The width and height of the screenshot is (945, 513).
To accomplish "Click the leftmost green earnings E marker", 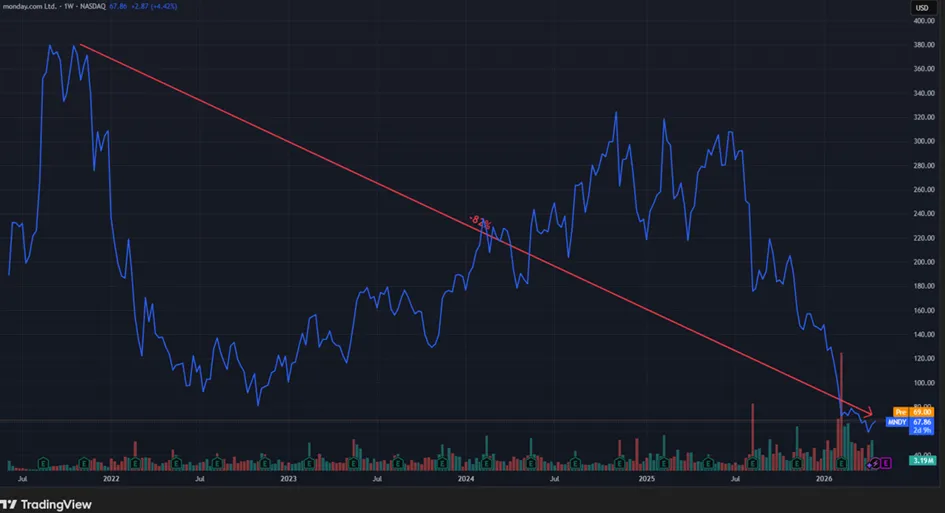I will tap(43, 464).
